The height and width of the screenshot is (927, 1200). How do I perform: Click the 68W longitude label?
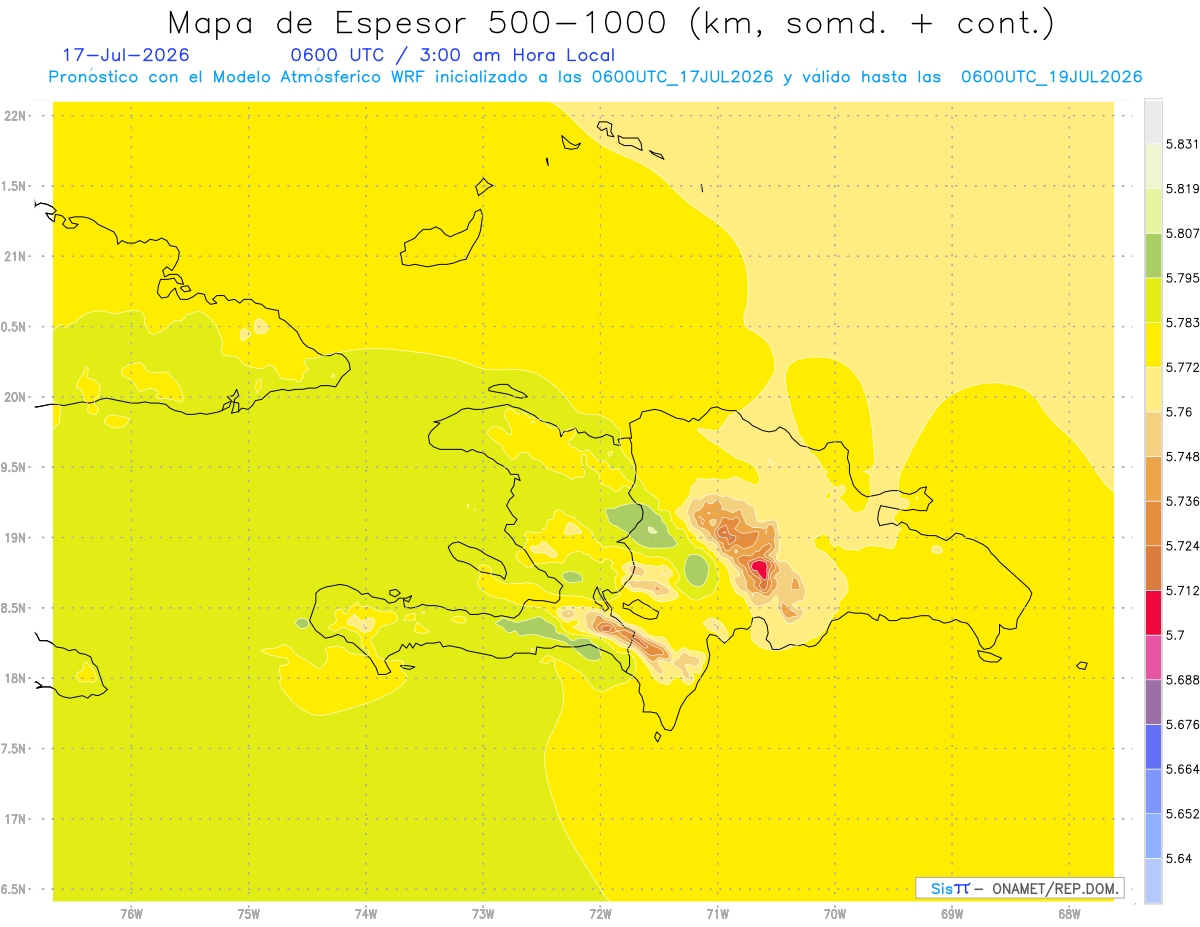(x=1069, y=913)
